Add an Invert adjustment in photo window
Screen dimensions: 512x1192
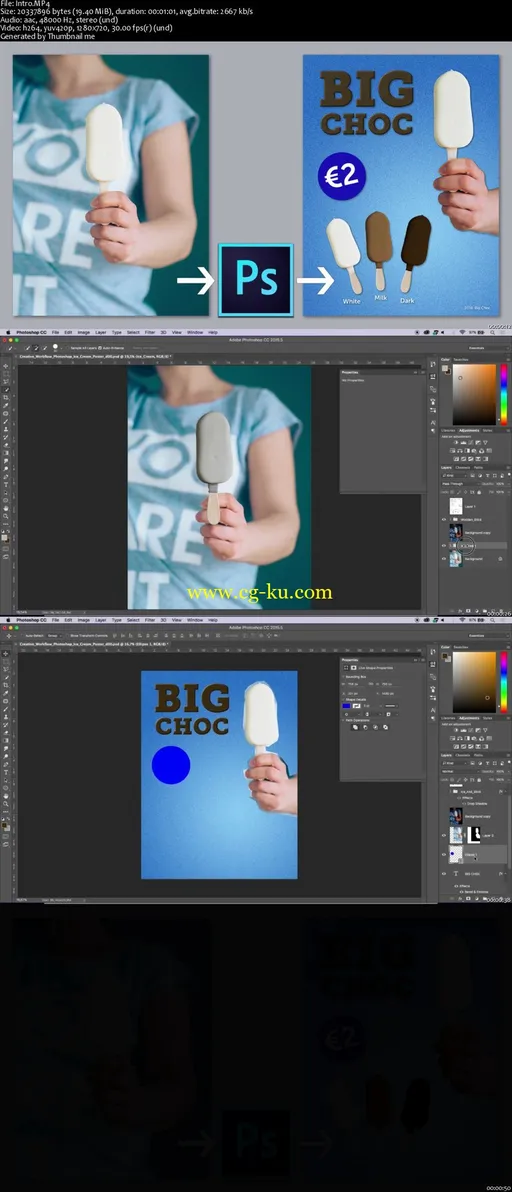pos(456,459)
